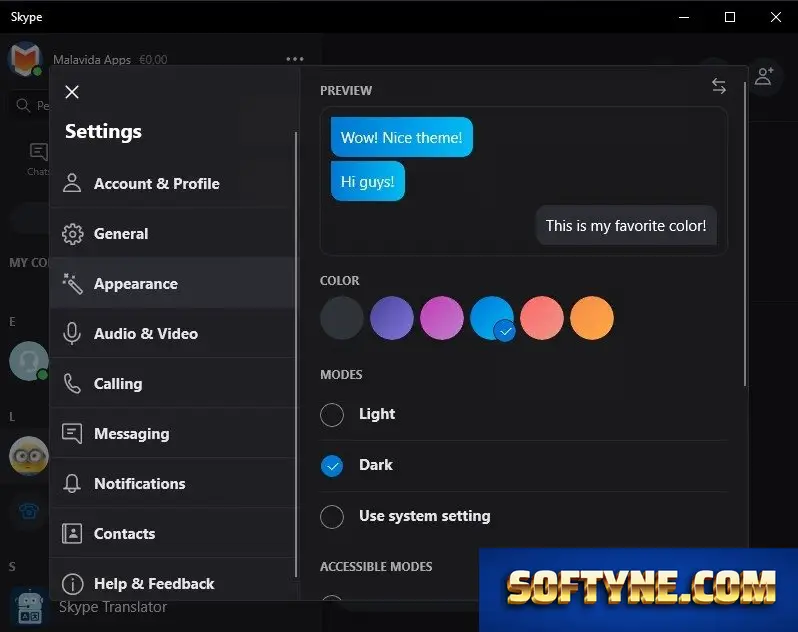
Task: Click the gear icon beside General
Action: (x=72, y=234)
